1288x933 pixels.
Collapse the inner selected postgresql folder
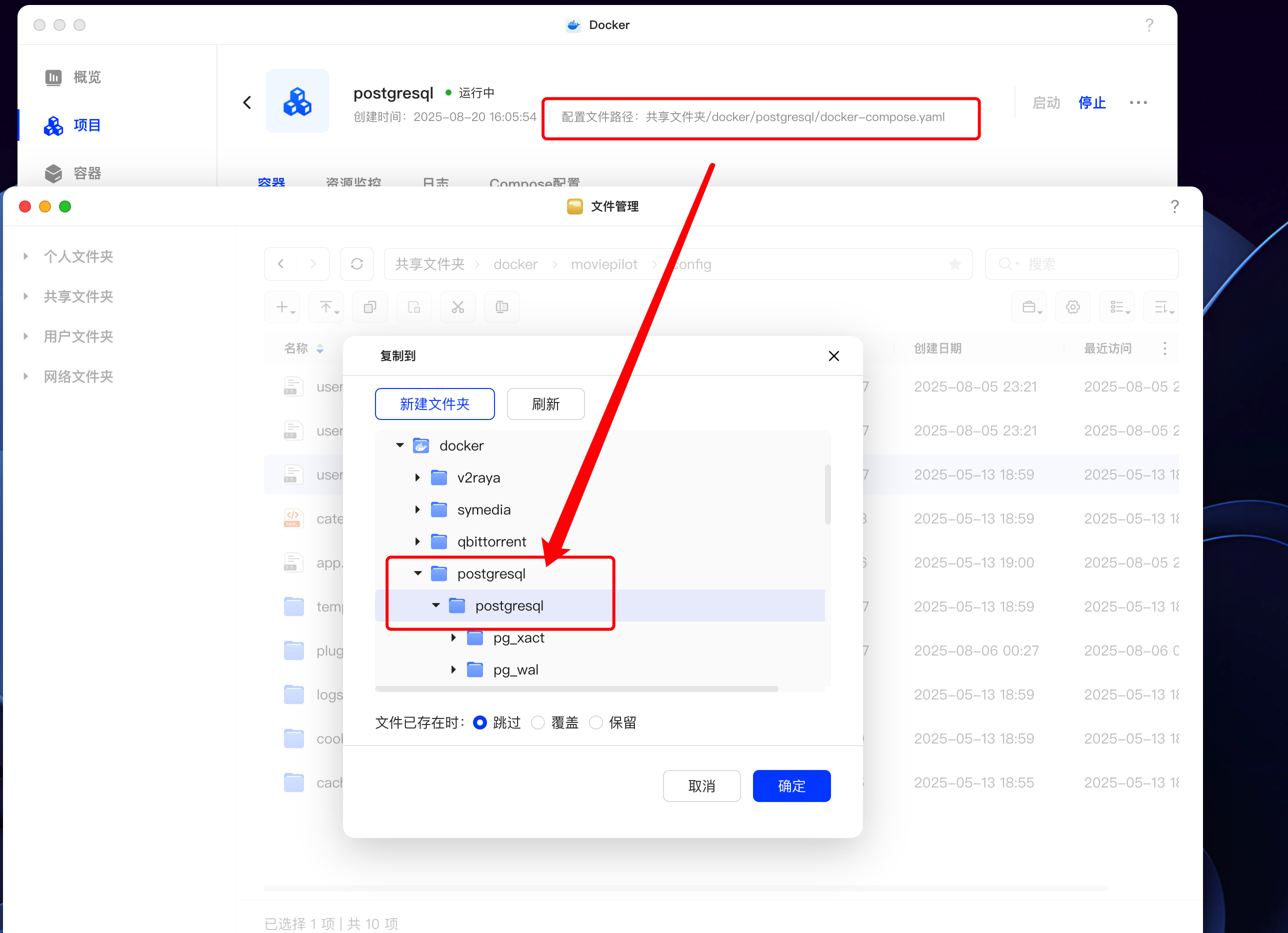[435, 605]
